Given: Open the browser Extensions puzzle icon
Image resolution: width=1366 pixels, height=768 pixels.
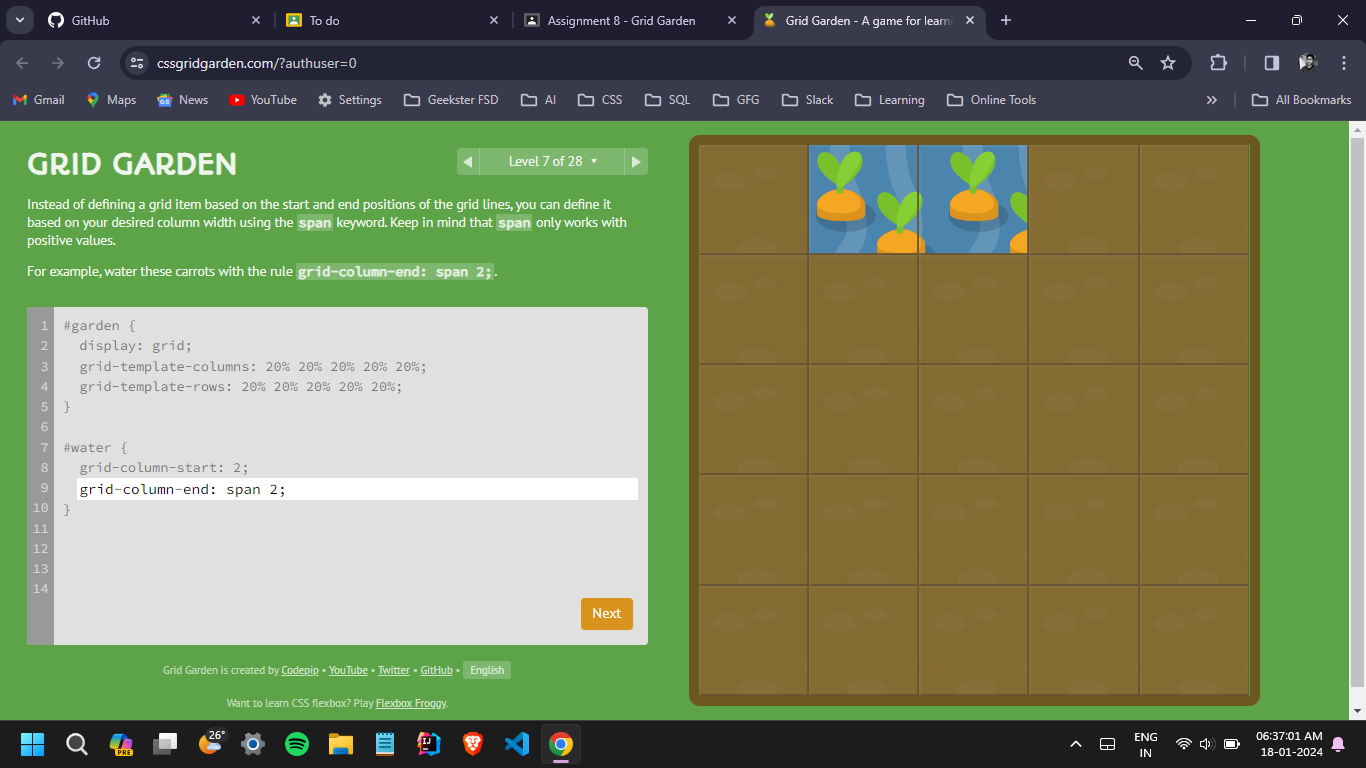Looking at the screenshot, I should click(x=1218, y=63).
